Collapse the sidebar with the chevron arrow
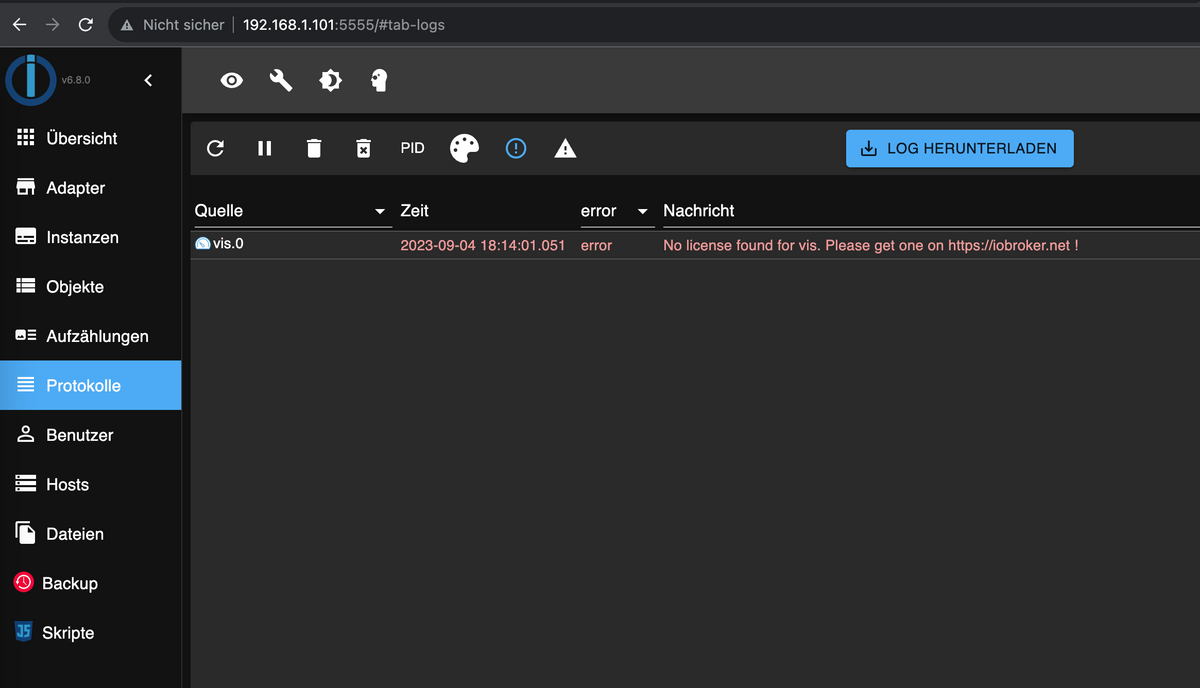Image resolution: width=1200 pixels, height=688 pixels. pos(148,80)
